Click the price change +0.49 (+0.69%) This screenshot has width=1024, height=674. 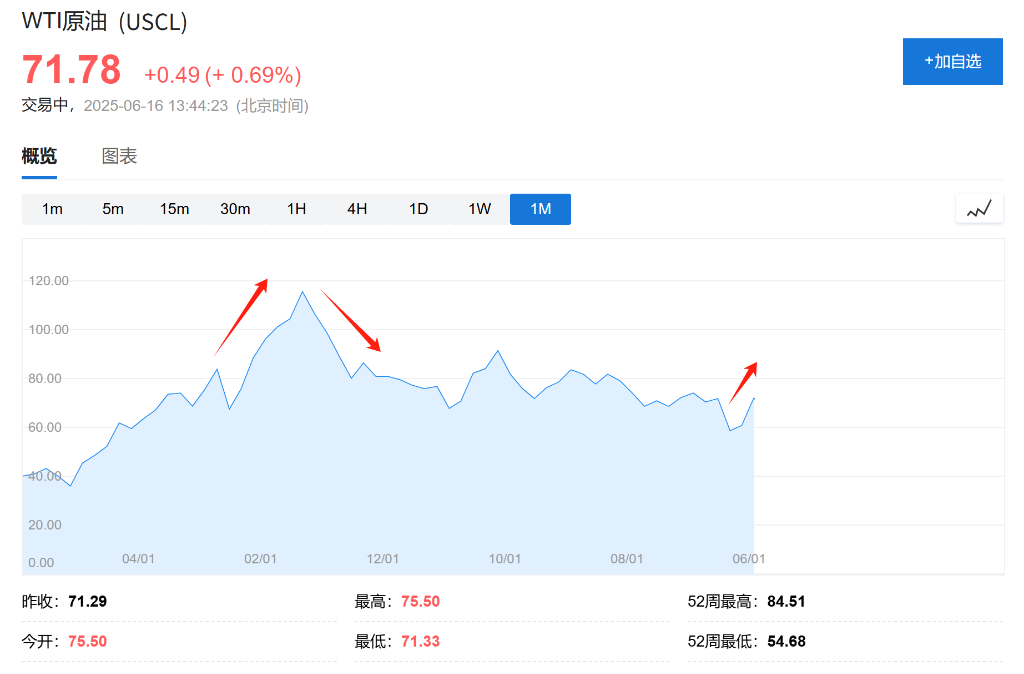tap(222, 75)
